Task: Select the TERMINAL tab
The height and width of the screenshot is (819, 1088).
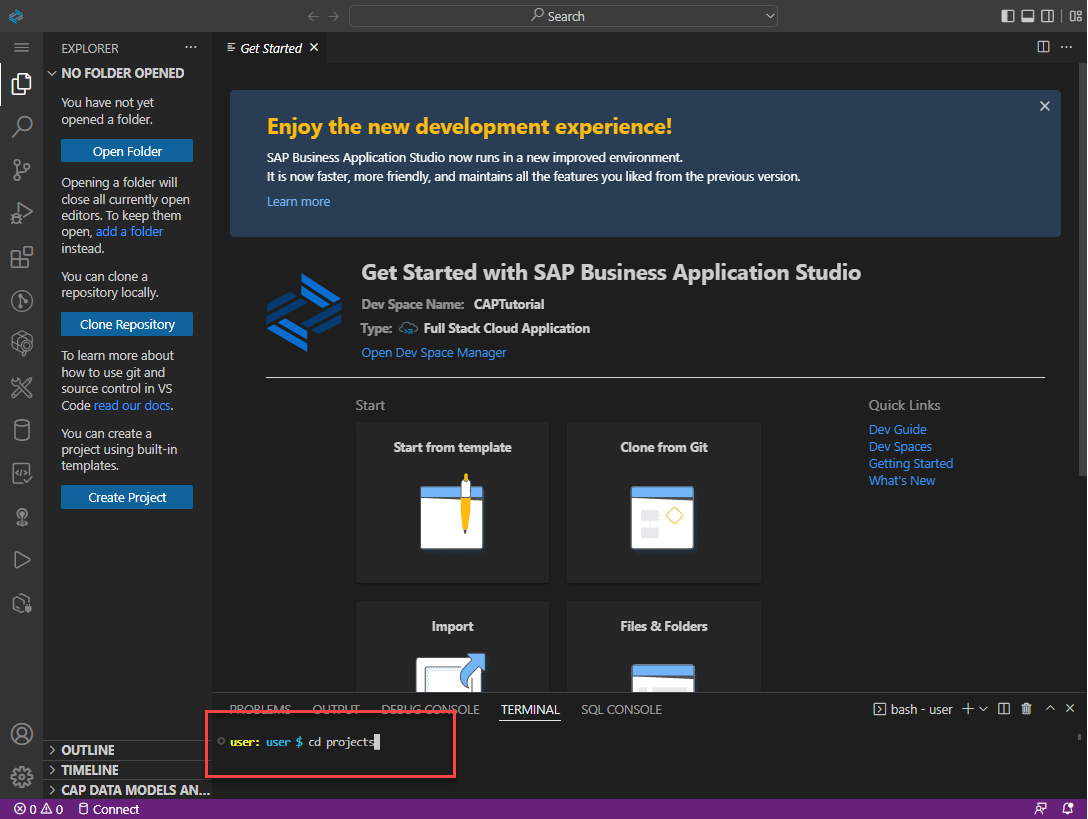Action: pos(530,709)
